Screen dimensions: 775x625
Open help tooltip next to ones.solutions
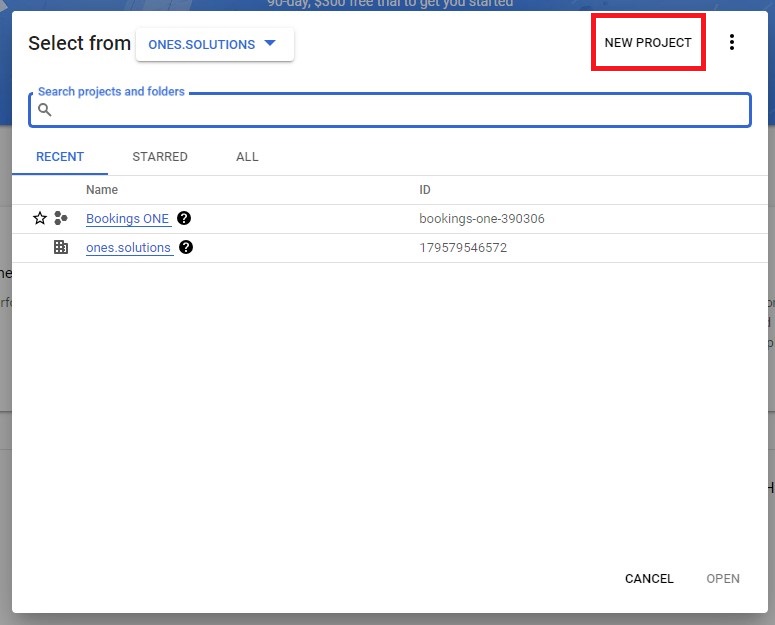point(186,247)
